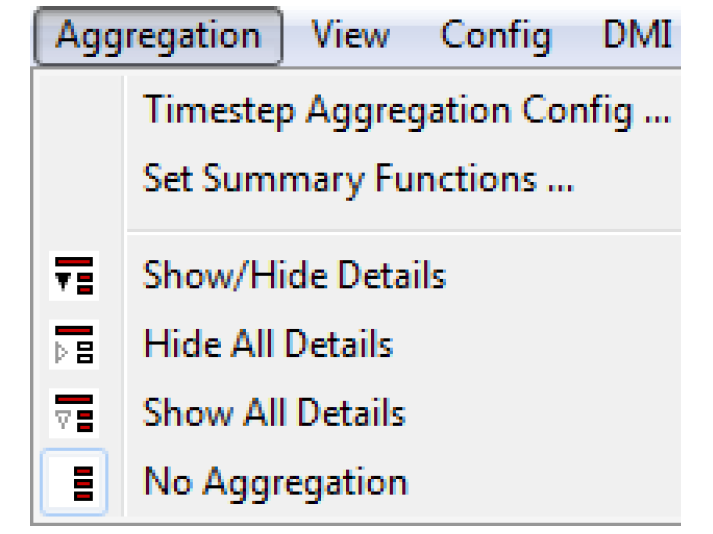
Task: Choose the No Aggregation text label
Action: point(276,483)
